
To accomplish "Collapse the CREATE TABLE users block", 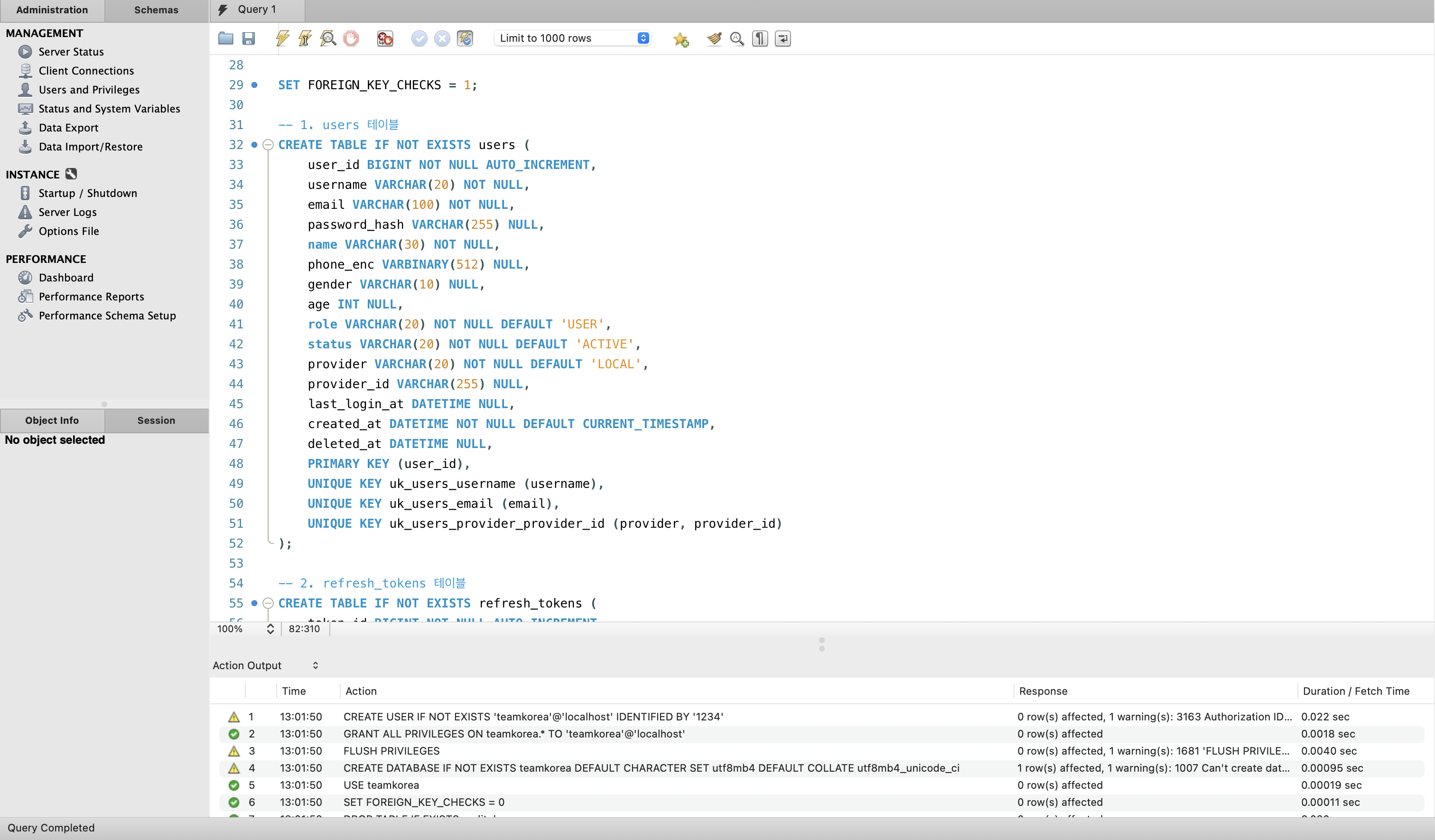I will (x=268, y=145).
